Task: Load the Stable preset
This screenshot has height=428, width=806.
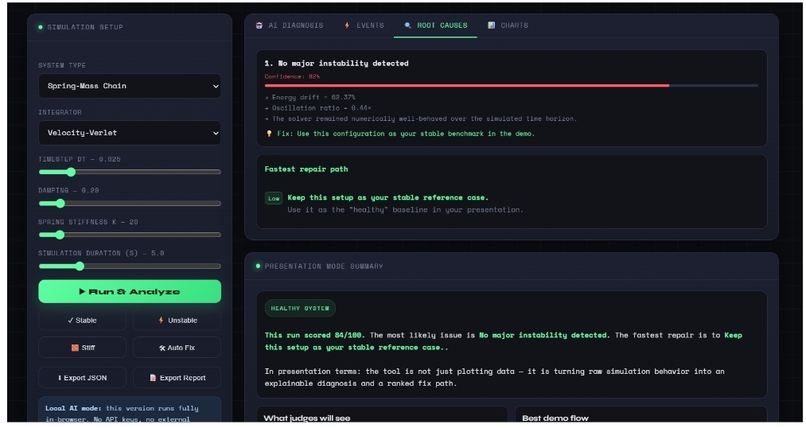Action: click(x=82, y=320)
